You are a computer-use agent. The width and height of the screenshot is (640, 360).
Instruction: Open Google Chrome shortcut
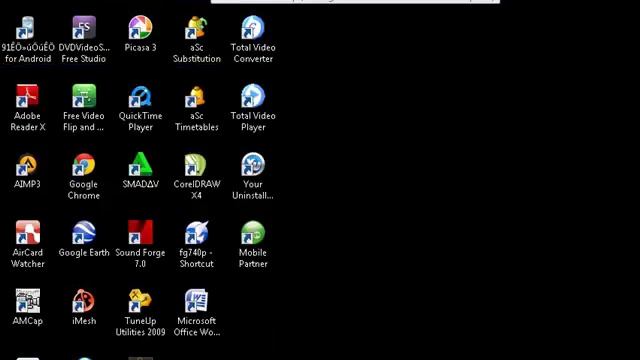tap(84, 164)
